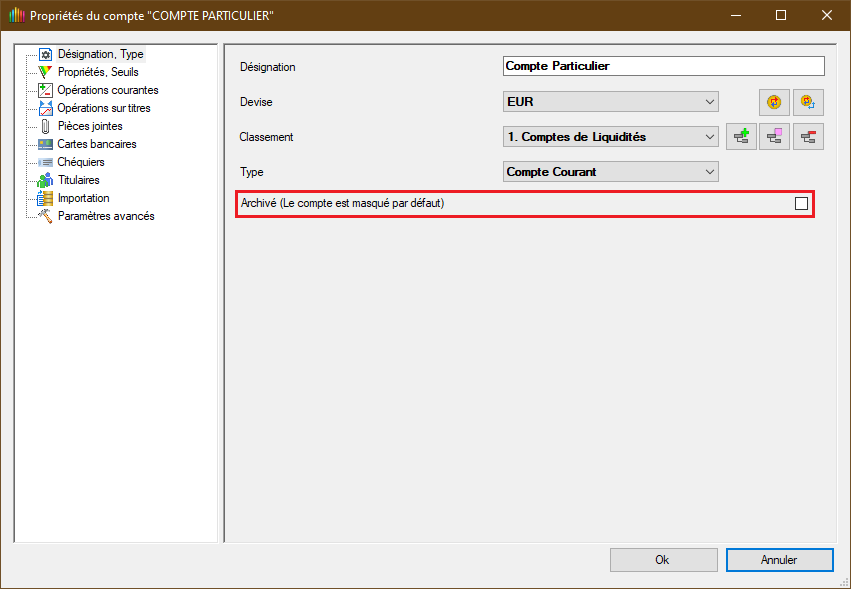The width and height of the screenshot is (851, 589).
Task: Click the Annuler button
Action: pos(779,560)
